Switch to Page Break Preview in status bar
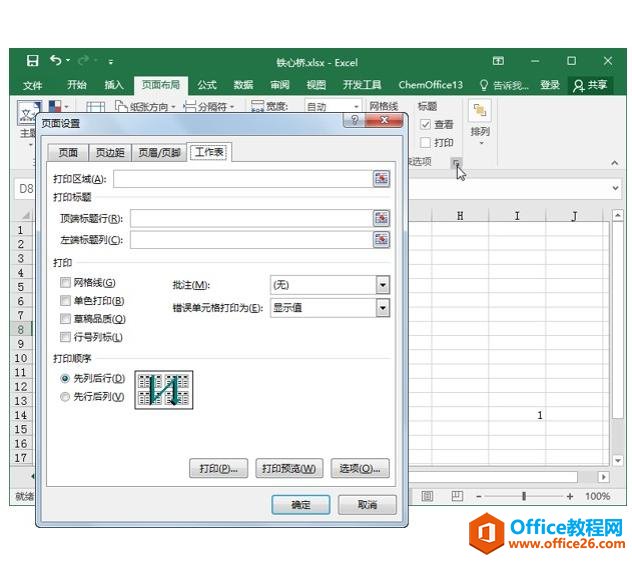The image size is (632, 561). click(x=457, y=496)
